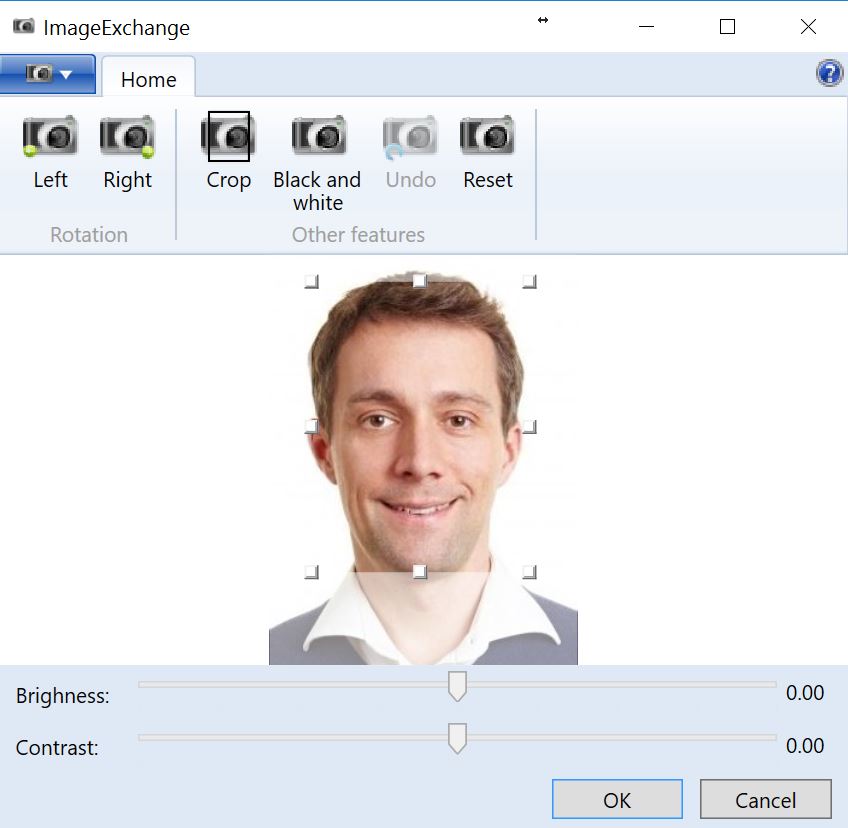This screenshot has width=848, height=828.
Task: Click the top-left crop handle
Action: click(x=311, y=282)
